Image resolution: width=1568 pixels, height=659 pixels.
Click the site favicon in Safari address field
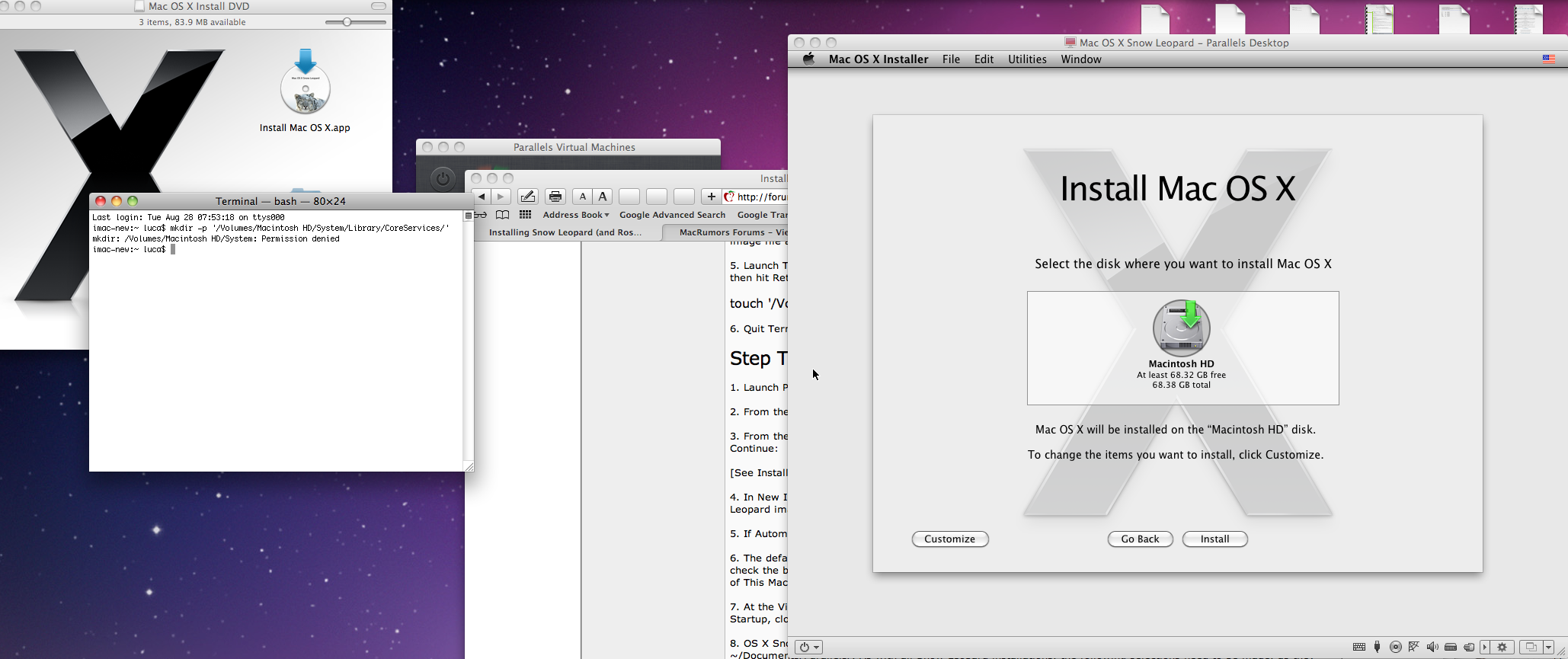(x=729, y=197)
